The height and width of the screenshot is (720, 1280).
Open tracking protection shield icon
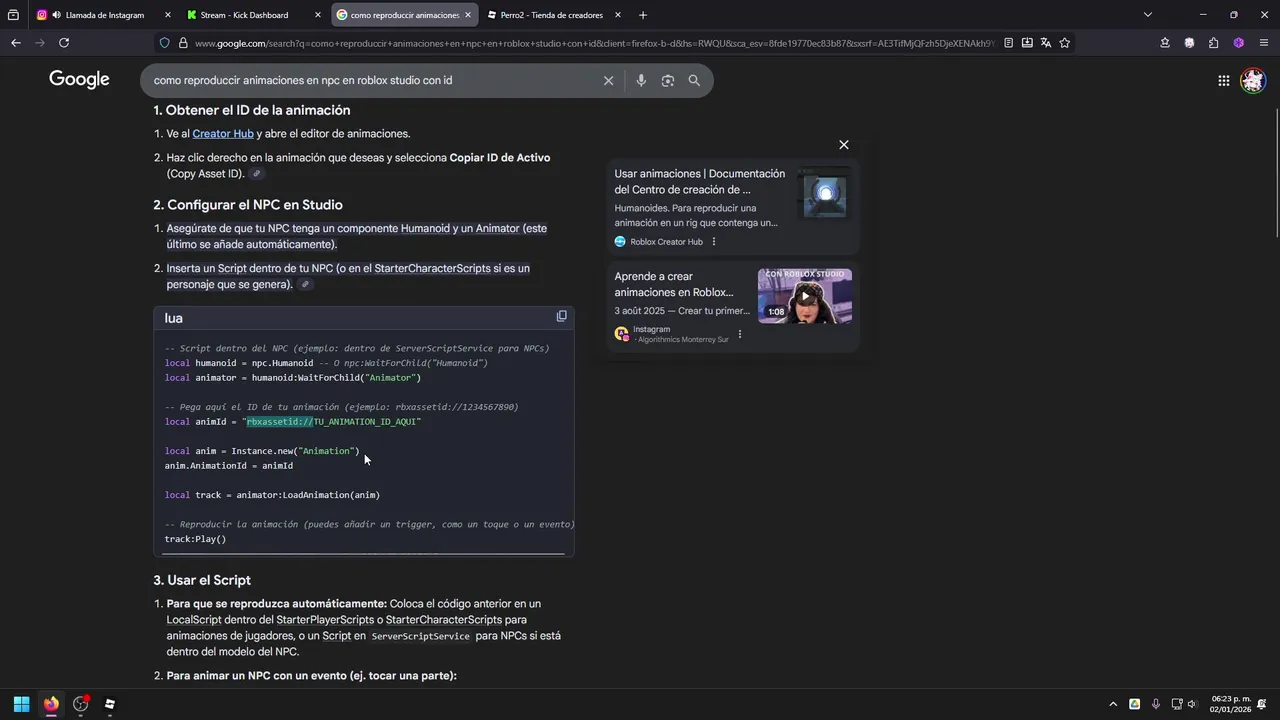[x=164, y=43]
